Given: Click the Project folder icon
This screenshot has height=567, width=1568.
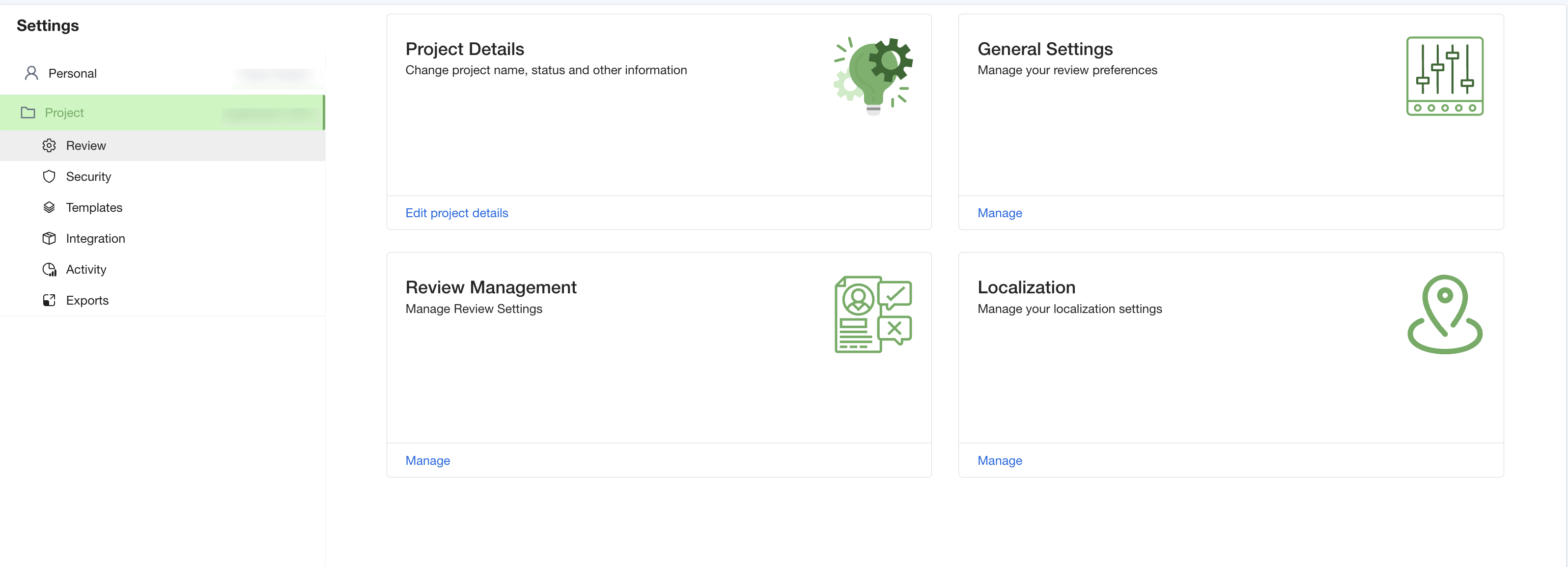Looking at the screenshot, I should (28, 113).
